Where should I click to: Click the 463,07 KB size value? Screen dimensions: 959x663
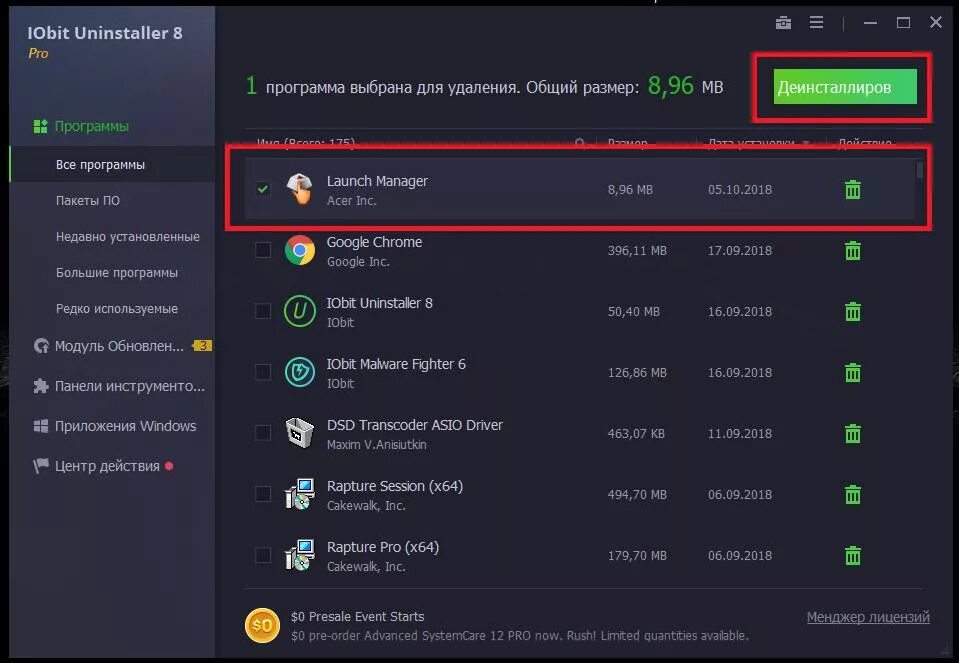pyautogui.click(x=635, y=434)
